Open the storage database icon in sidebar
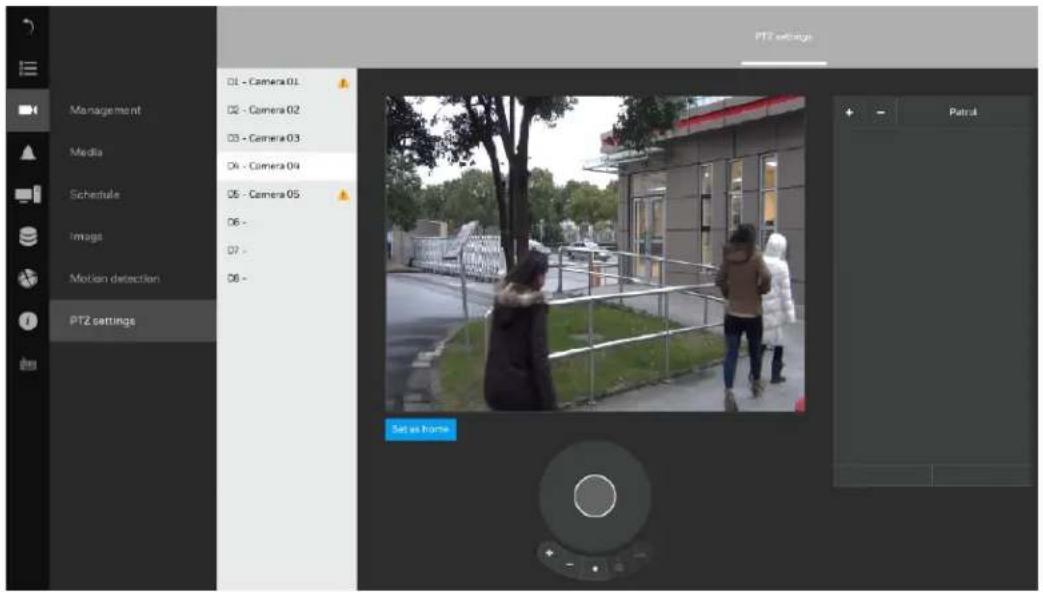This screenshot has width=1043, height=592. tap(28, 236)
